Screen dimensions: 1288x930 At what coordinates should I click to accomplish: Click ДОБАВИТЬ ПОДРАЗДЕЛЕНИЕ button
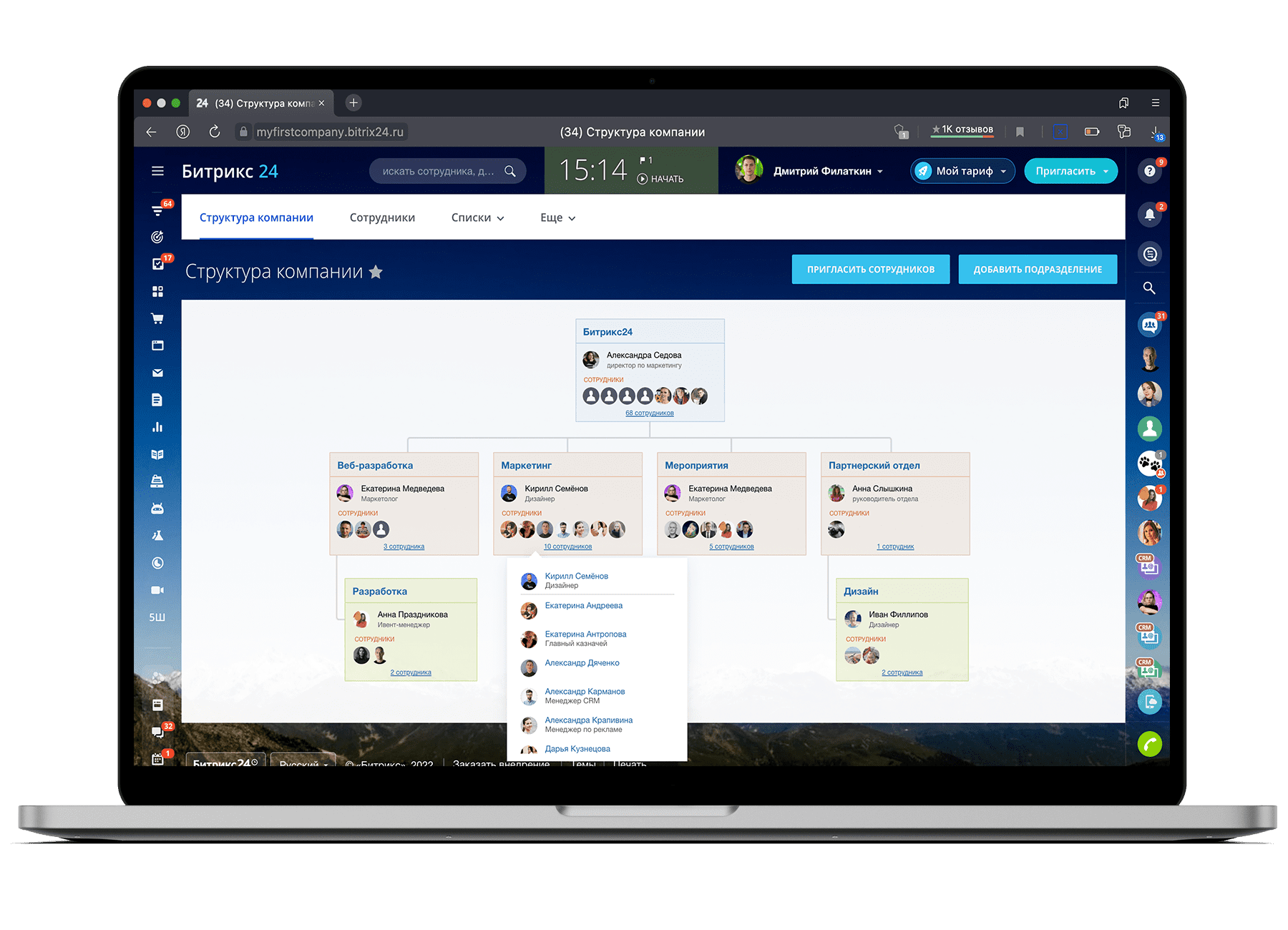[x=1038, y=269]
